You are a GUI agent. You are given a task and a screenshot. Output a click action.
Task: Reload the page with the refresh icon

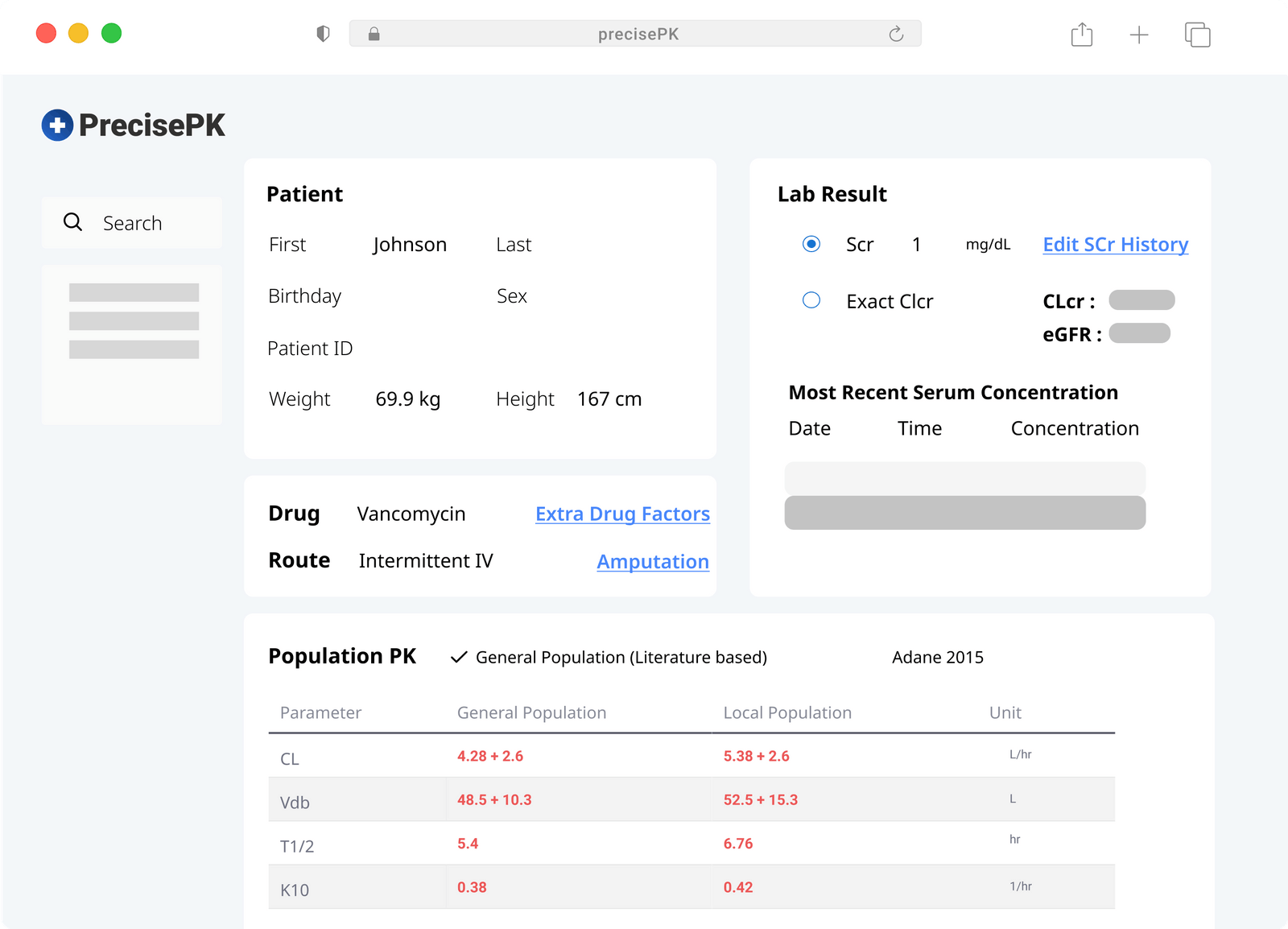pos(896,34)
